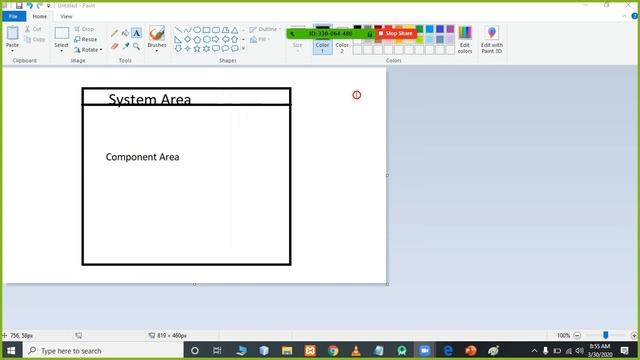The width and height of the screenshot is (640, 360).
Task: Open the Outline dropdown
Action: click(265, 29)
